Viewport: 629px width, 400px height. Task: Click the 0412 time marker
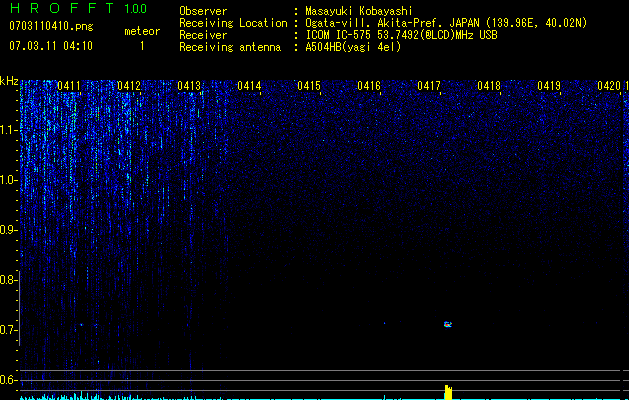129,86
